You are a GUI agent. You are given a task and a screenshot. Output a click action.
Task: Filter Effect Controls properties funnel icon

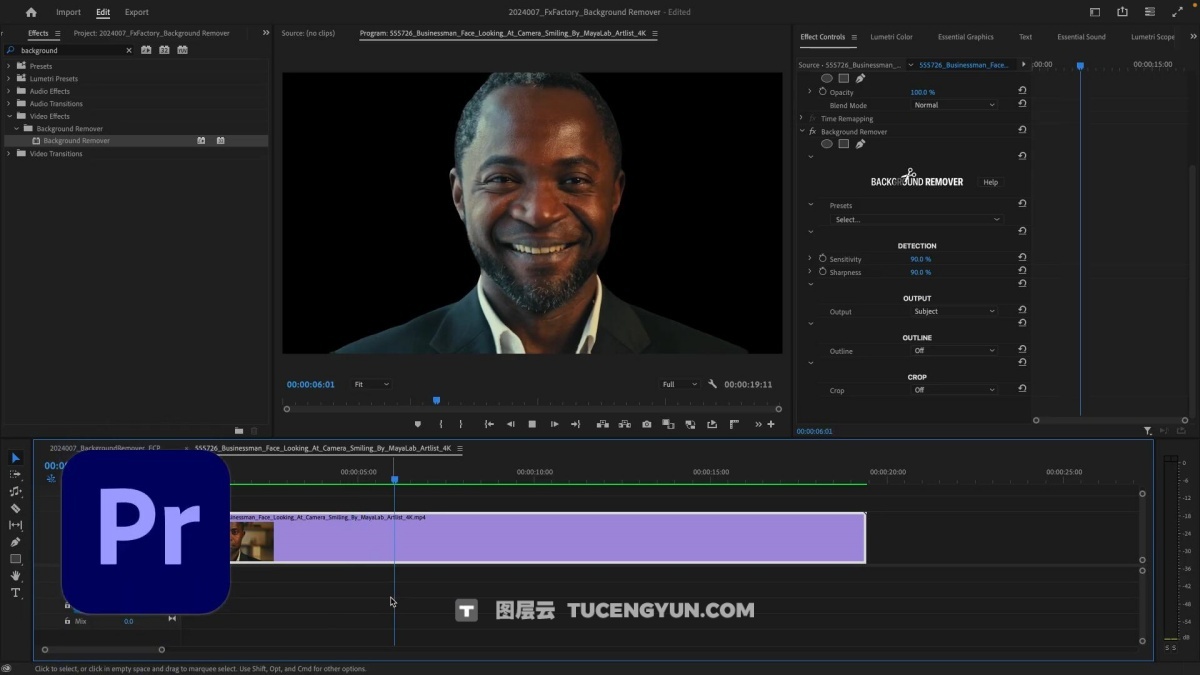click(x=1147, y=431)
